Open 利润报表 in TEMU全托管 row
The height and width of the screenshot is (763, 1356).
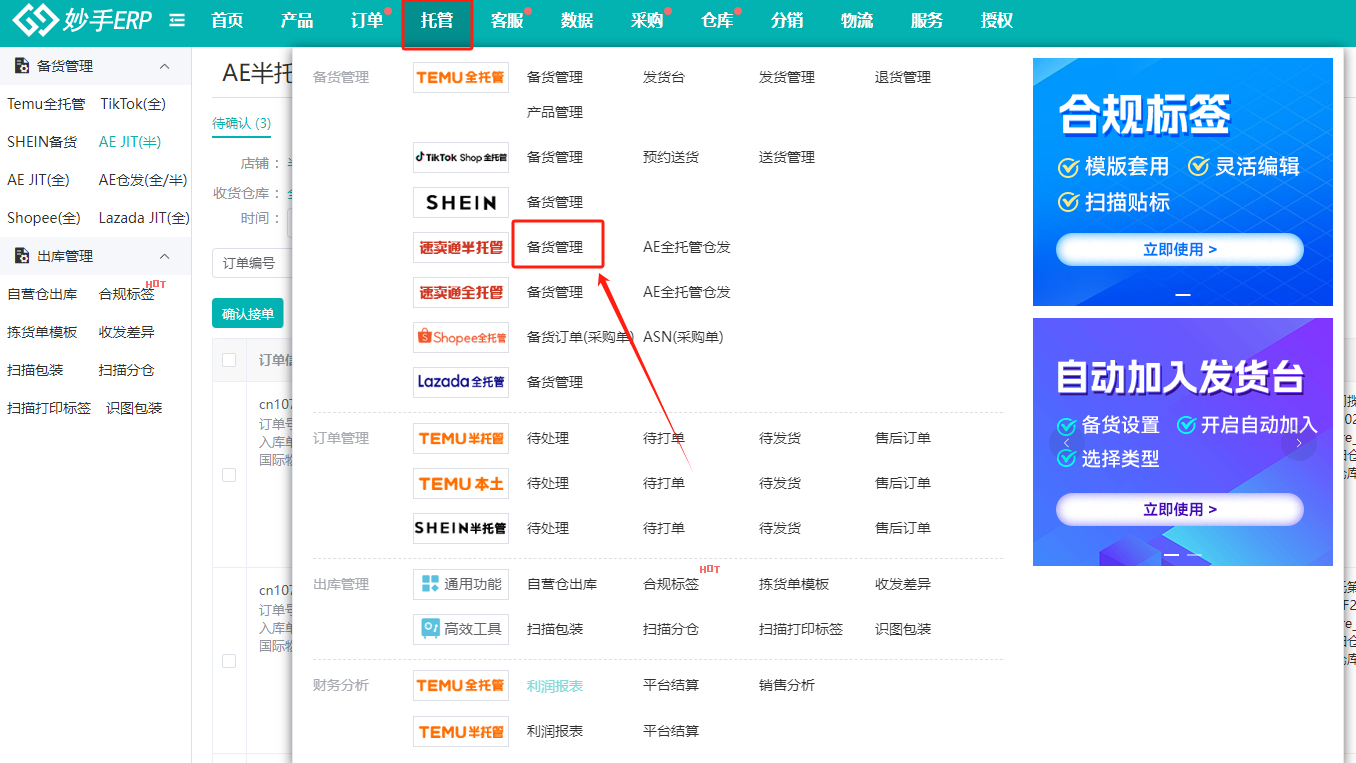pyautogui.click(x=555, y=685)
